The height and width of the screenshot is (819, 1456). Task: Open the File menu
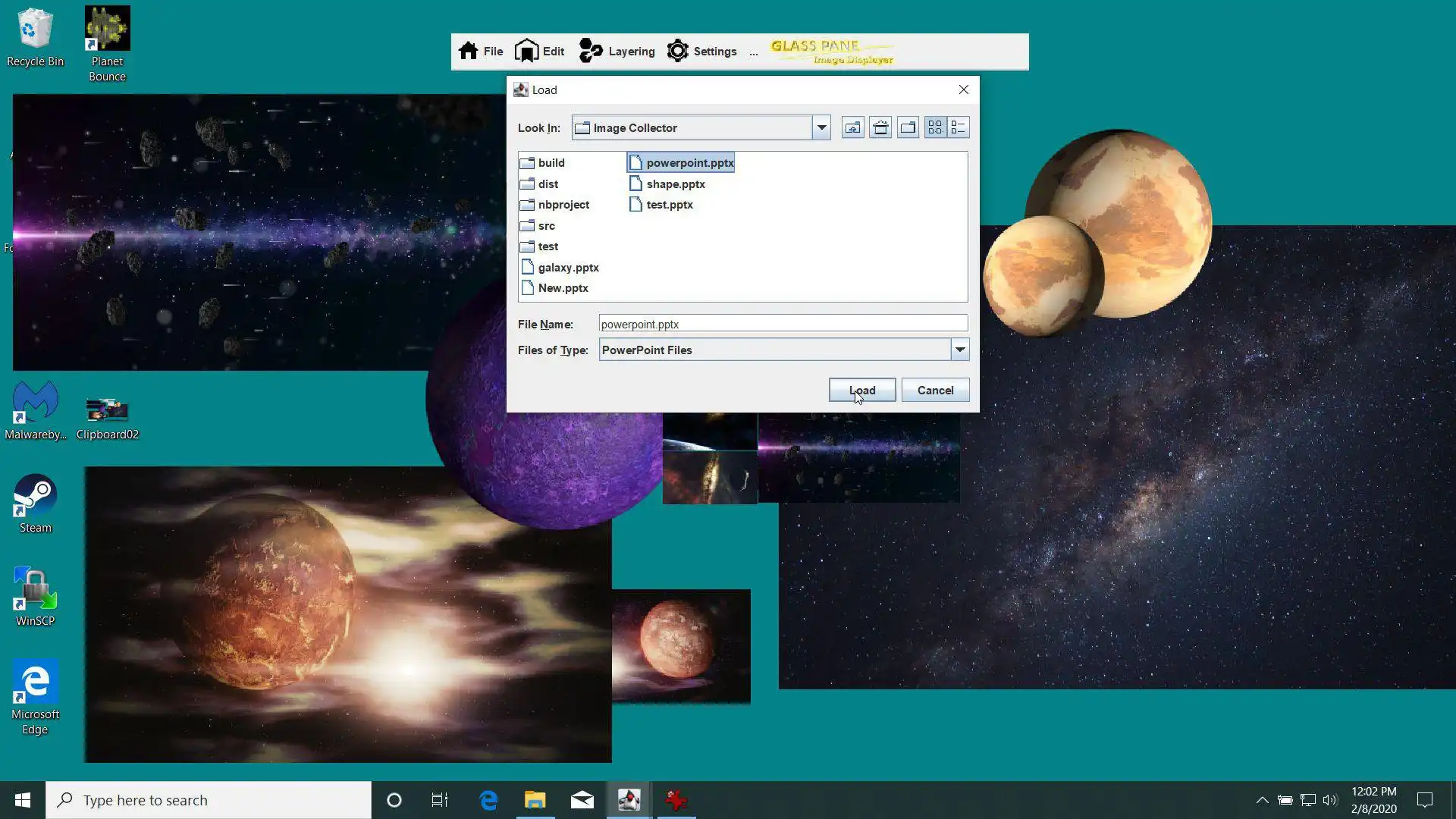coord(481,52)
